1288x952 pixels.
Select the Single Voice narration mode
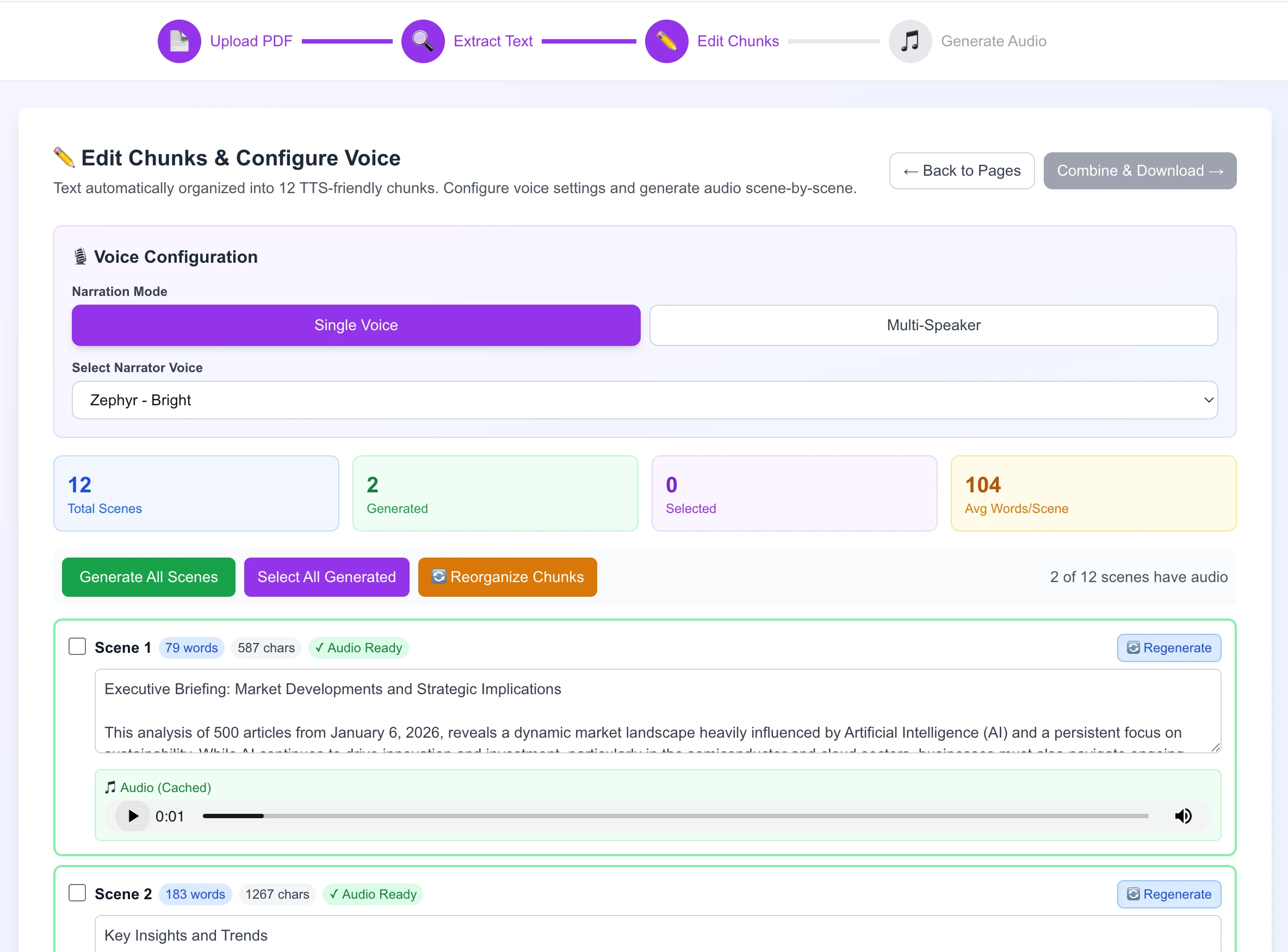click(355, 325)
